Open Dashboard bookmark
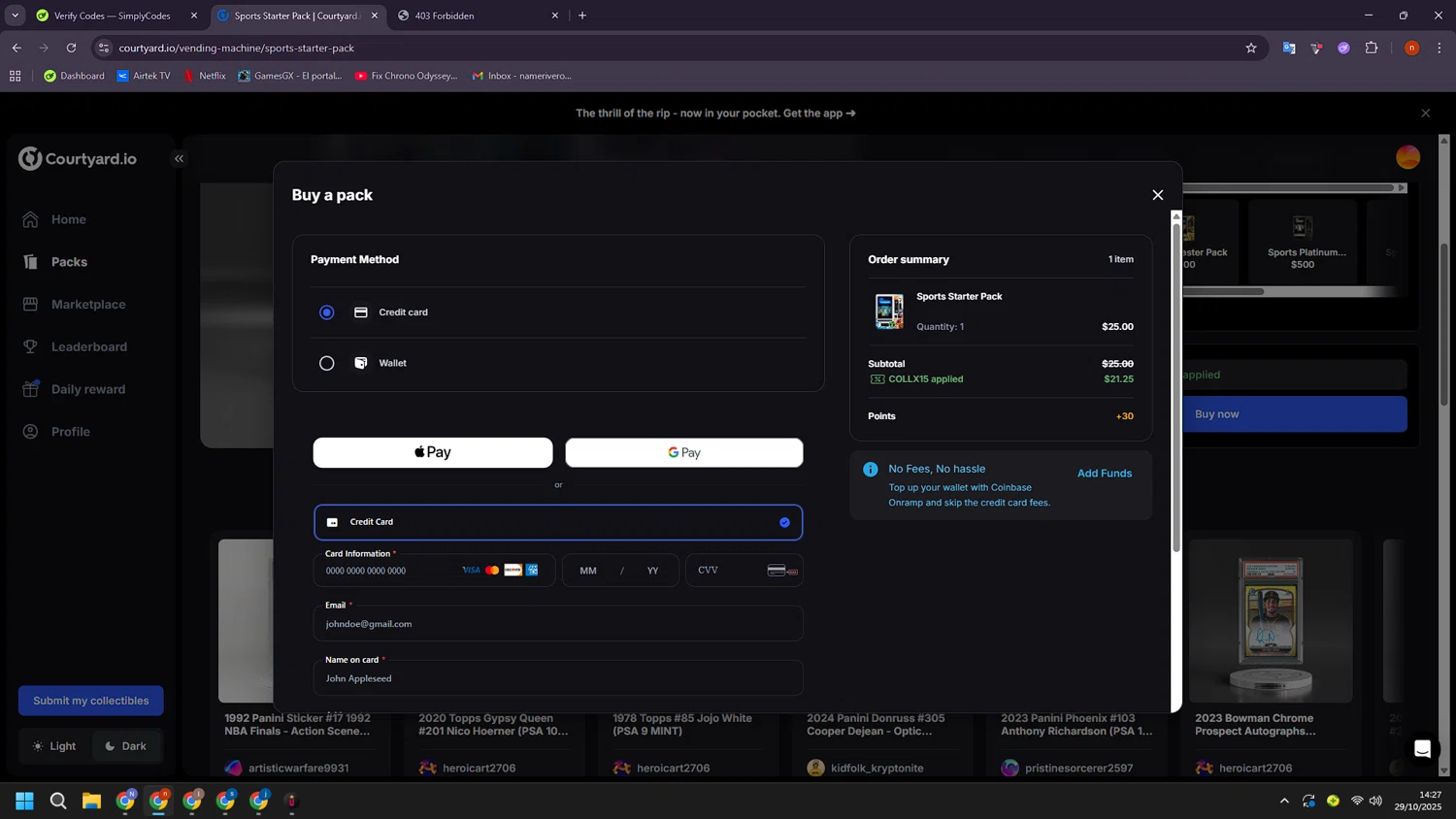1456x819 pixels. coord(75,76)
